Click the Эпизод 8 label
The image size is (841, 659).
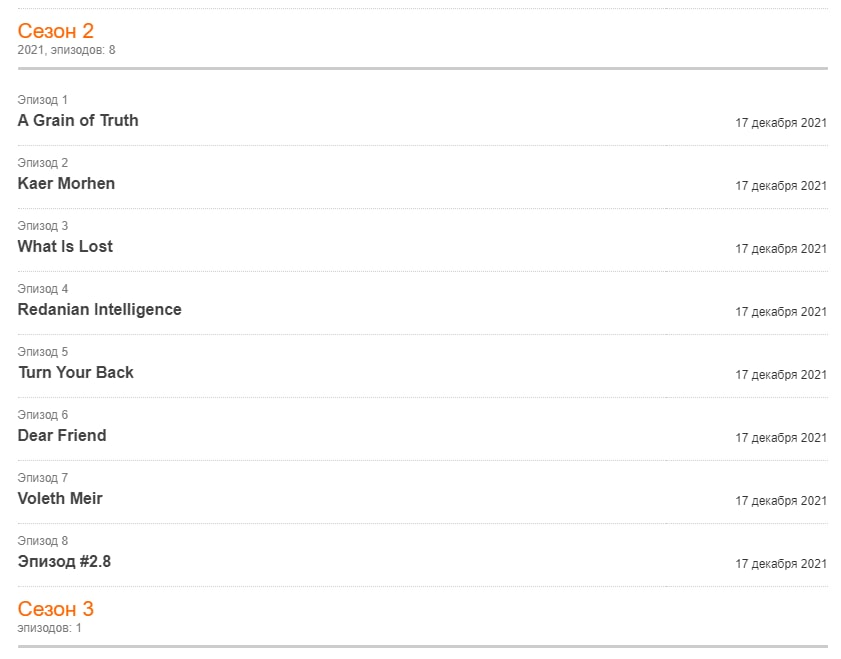coord(42,541)
